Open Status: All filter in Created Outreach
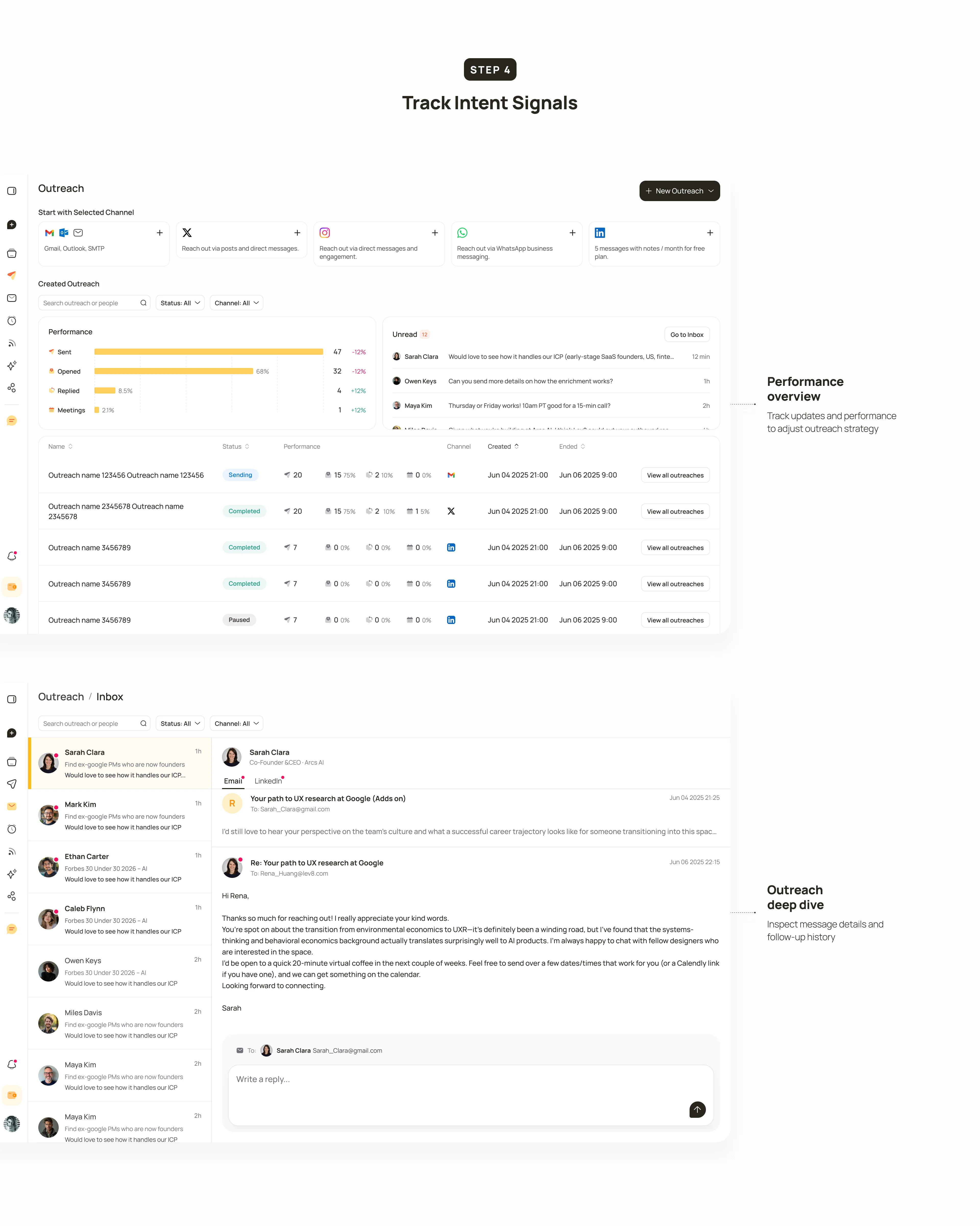This screenshot has width=980, height=1226. [180, 303]
